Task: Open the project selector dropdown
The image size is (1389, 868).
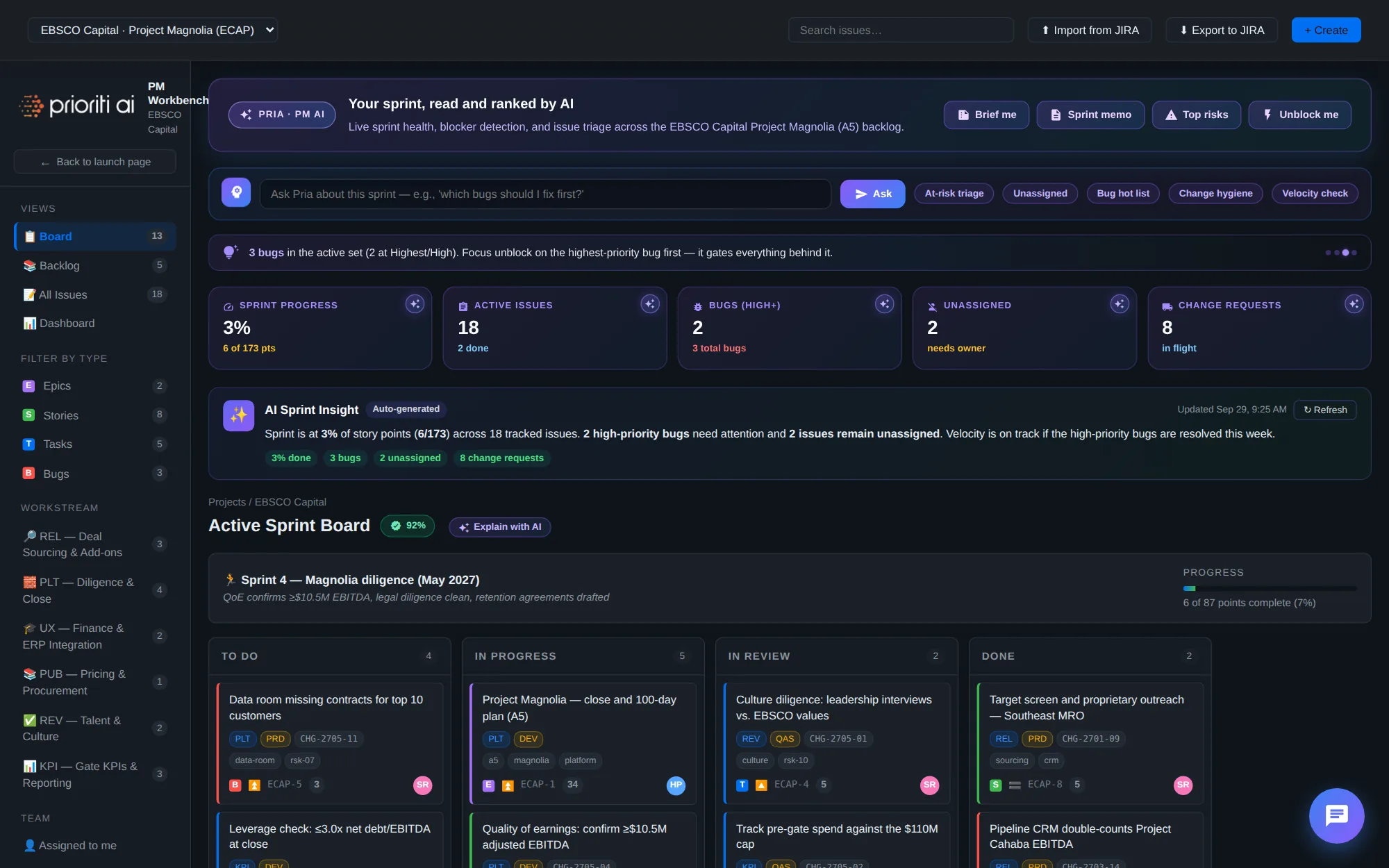Action: [x=152, y=30]
